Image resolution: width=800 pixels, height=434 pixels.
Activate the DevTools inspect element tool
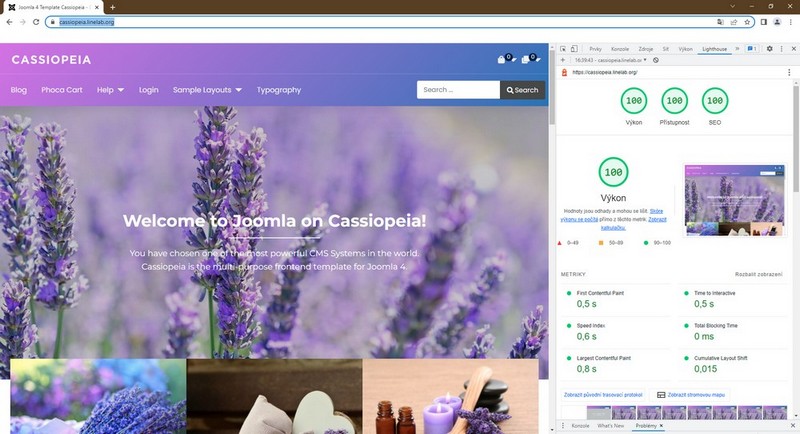[563, 49]
